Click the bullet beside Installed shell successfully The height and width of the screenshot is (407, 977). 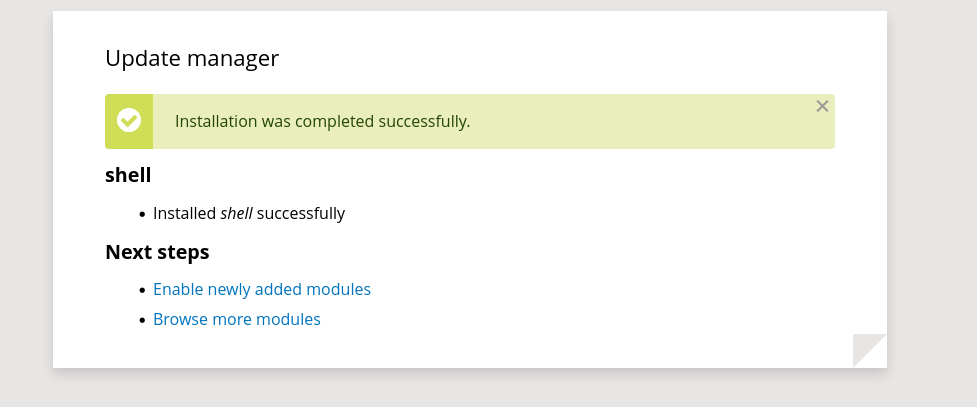coord(143,214)
